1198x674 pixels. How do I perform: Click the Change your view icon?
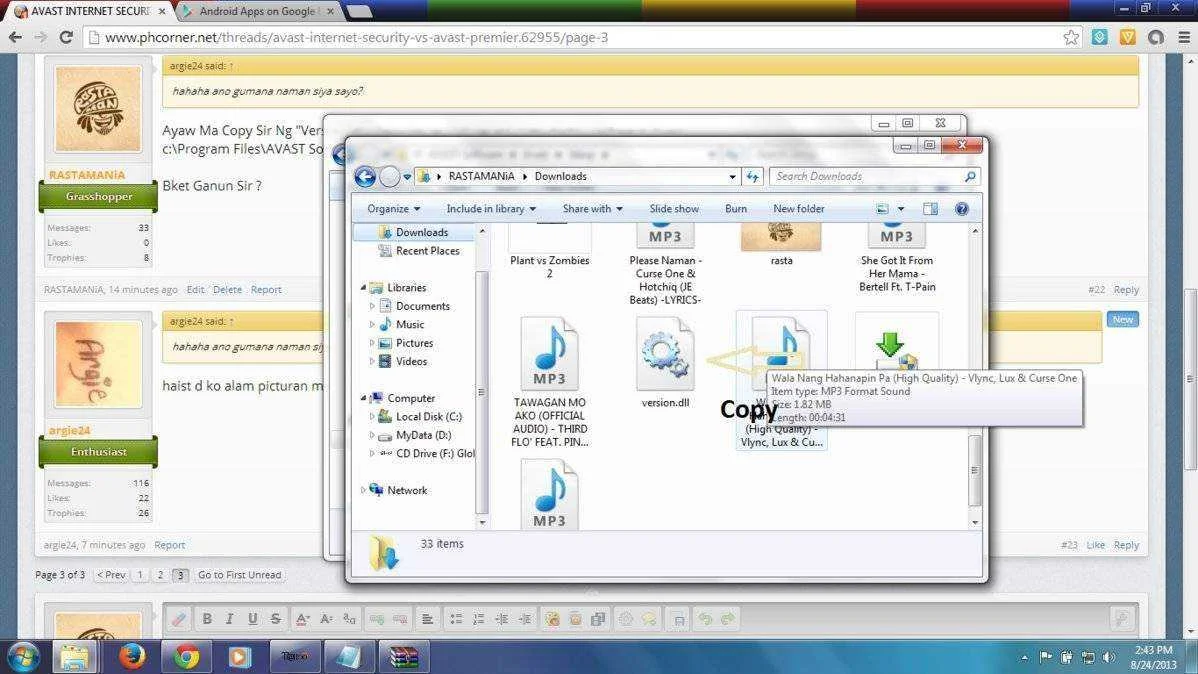[x=882, y=209]
